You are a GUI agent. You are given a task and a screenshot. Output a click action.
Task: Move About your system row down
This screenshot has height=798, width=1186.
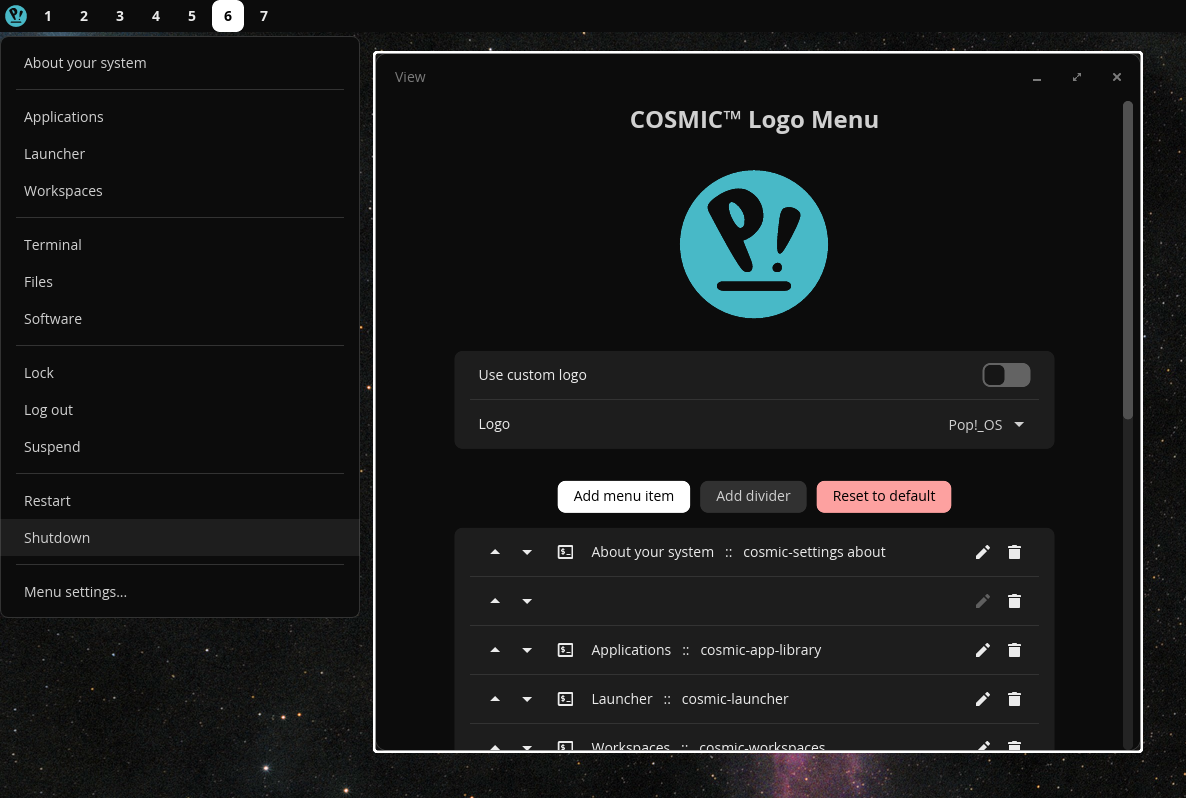527,552
